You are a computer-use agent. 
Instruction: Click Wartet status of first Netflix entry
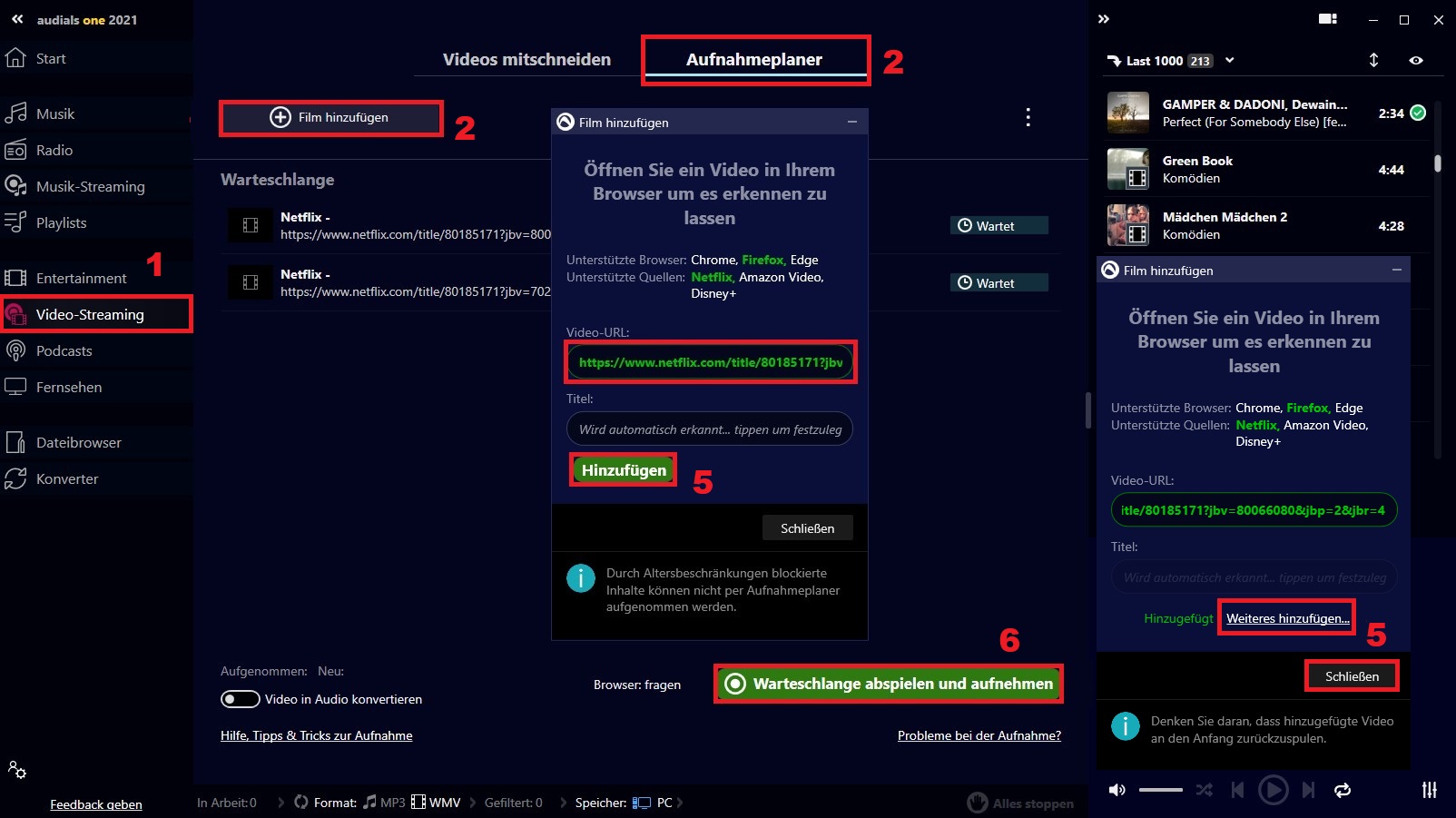[999, 225]
